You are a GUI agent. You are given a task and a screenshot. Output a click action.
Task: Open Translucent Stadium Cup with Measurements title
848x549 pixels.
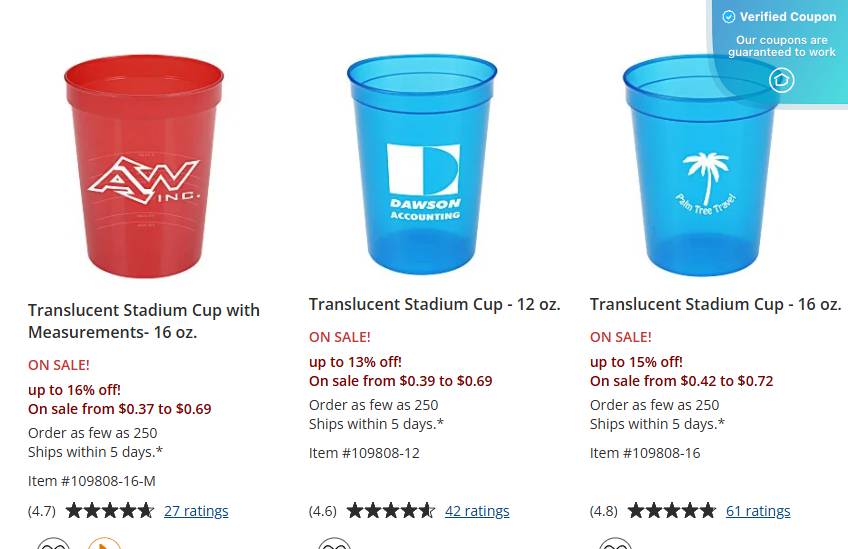click(x=144, y=321)
